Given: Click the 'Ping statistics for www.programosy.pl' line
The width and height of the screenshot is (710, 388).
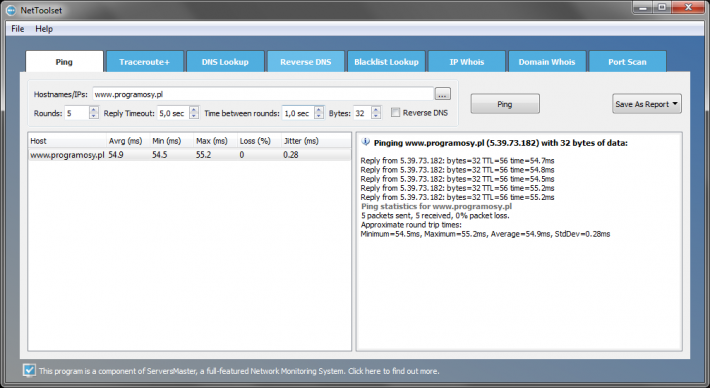Looking at the screenshot, I should point(437,206).
